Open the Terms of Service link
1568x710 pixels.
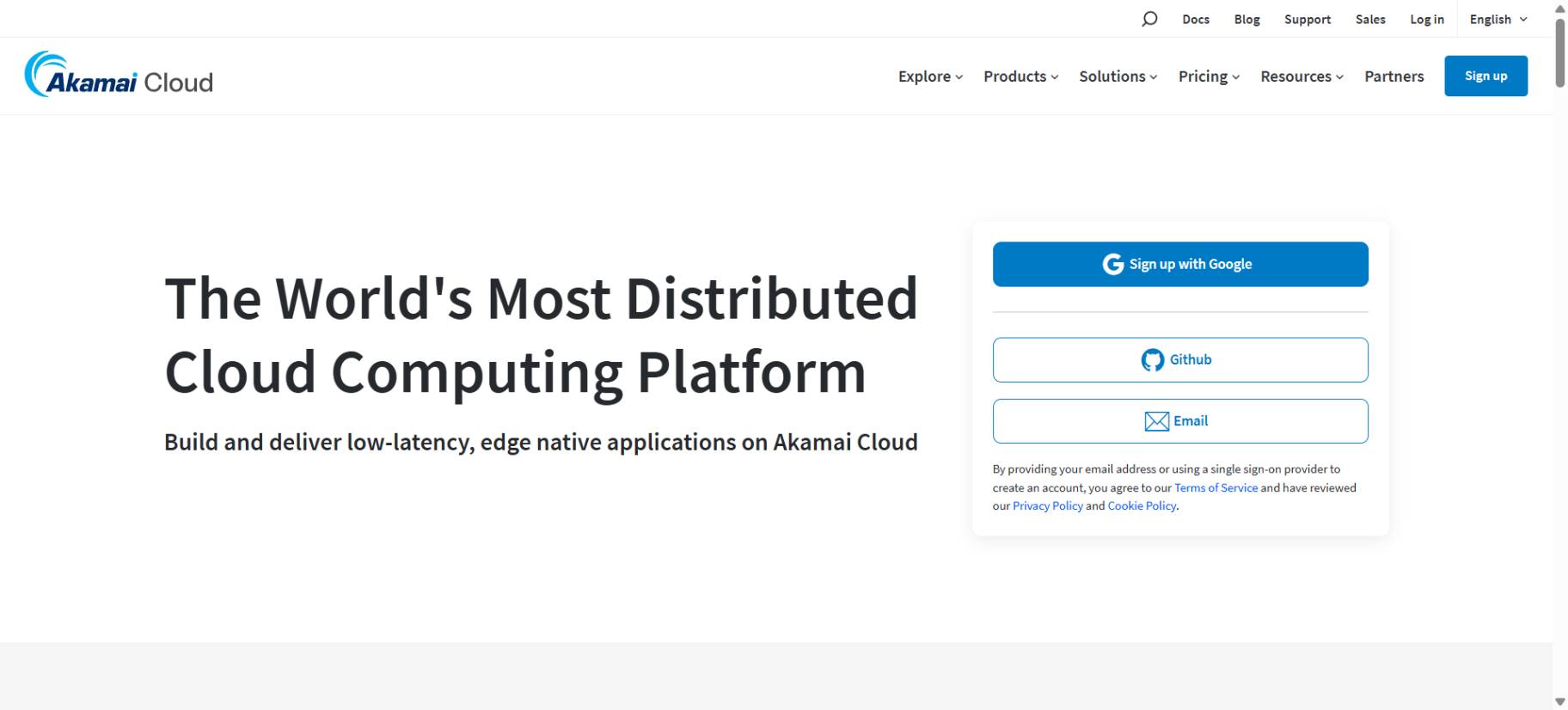pyautogui.click(x=1216, y=487)
